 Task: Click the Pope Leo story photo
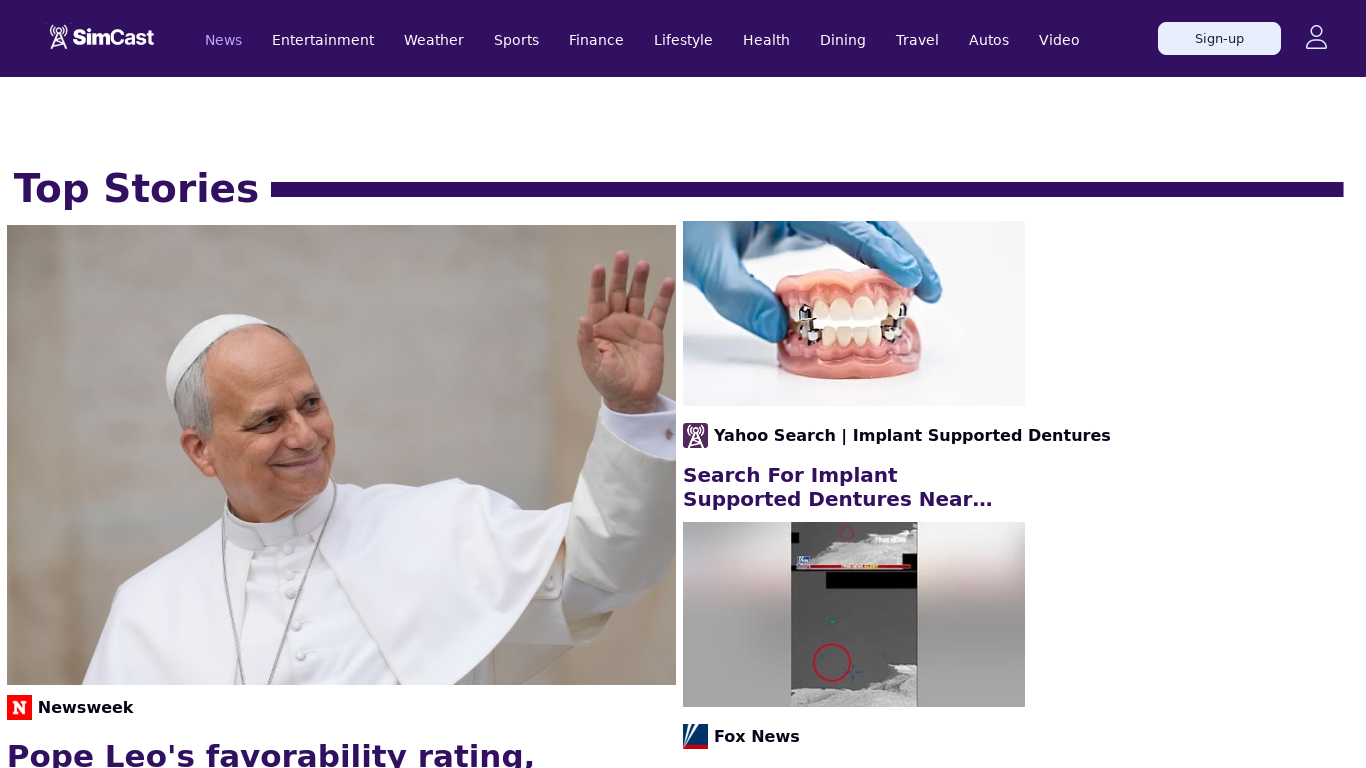(341, 455)
